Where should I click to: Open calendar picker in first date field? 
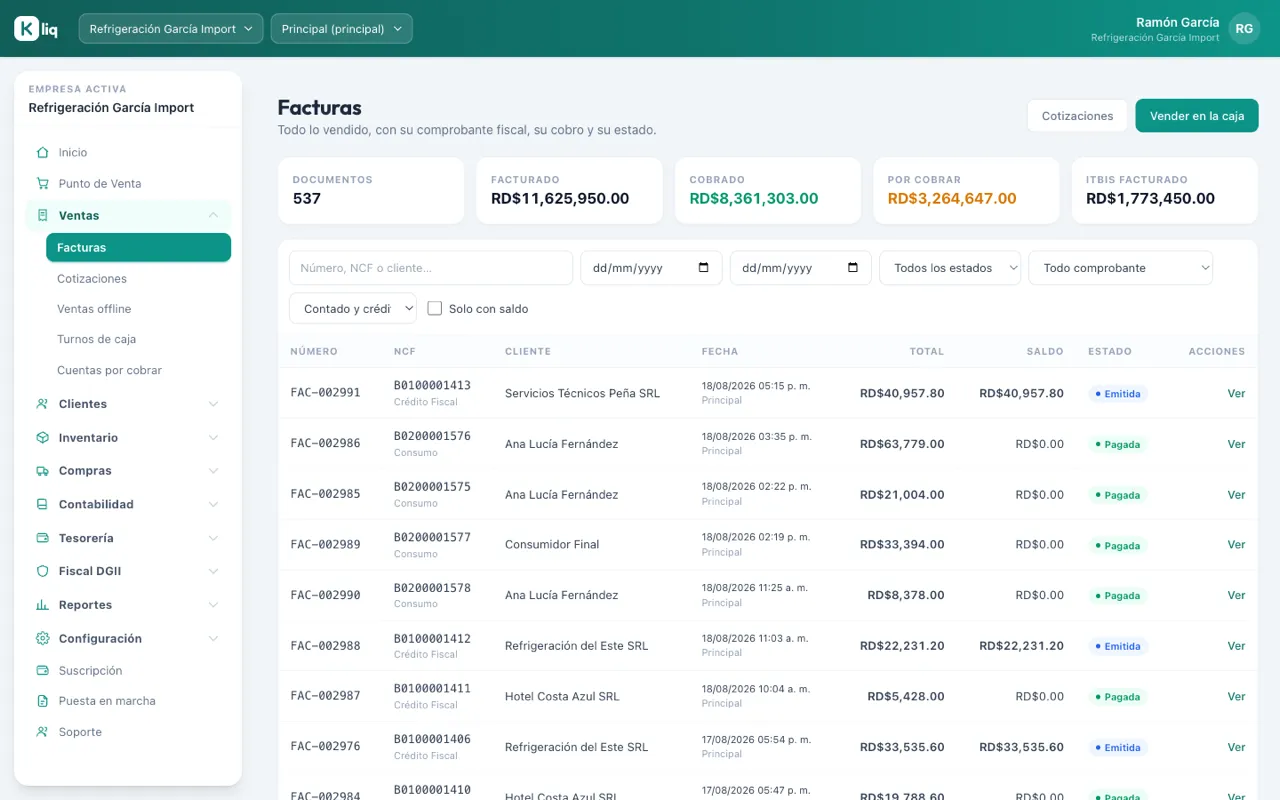pos(703,268)
